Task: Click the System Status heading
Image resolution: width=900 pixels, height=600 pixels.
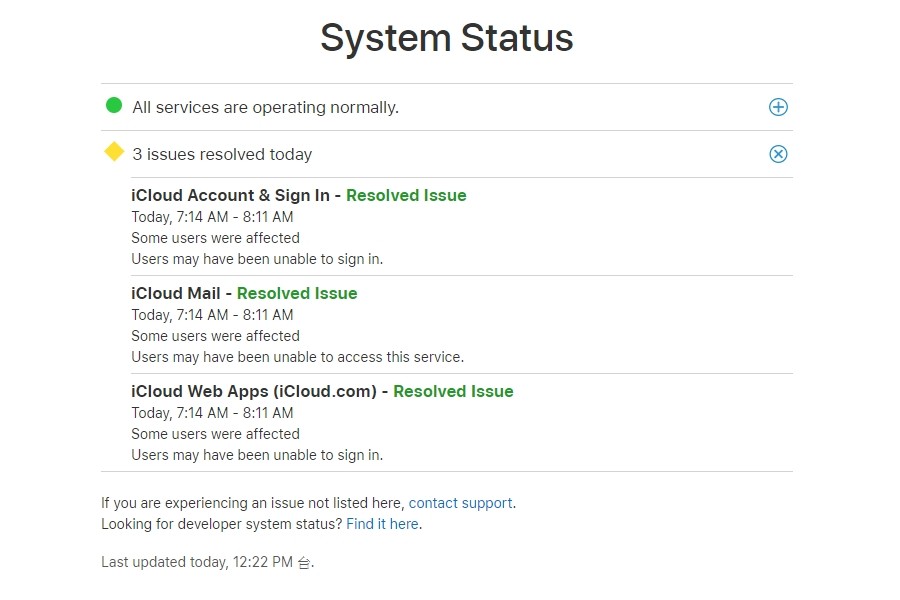Action: (447, 38)
